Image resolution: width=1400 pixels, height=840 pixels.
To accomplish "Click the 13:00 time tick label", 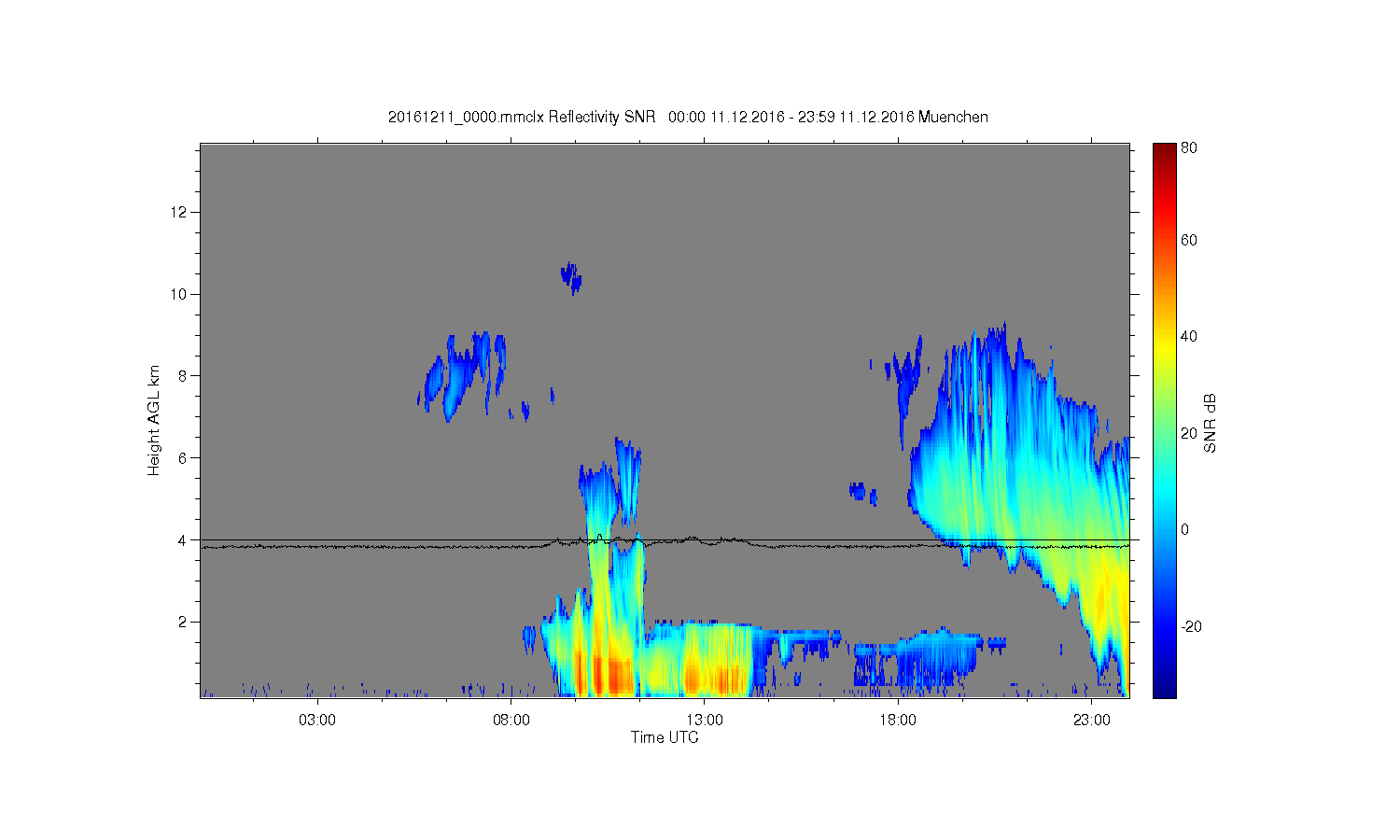I will [x=705, y=721].
